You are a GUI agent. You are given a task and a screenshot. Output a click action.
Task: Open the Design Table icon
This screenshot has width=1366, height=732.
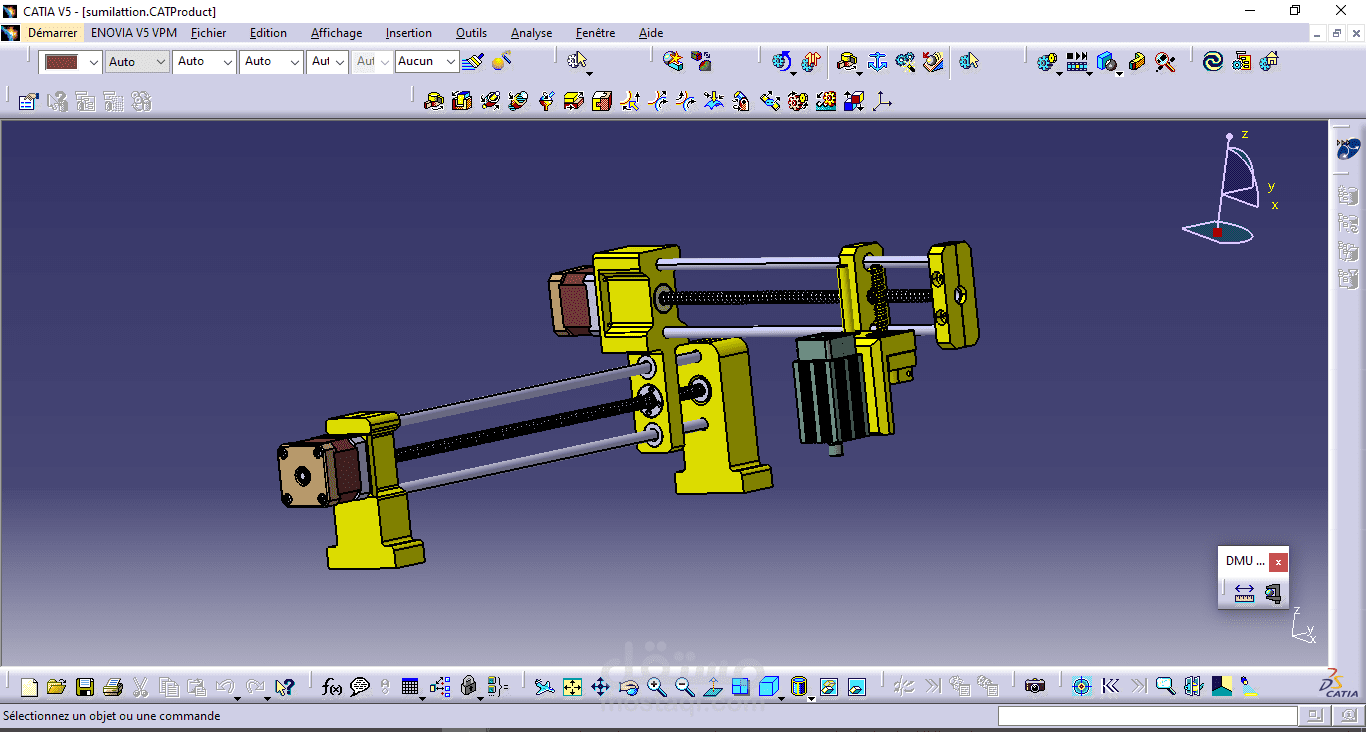410,687
